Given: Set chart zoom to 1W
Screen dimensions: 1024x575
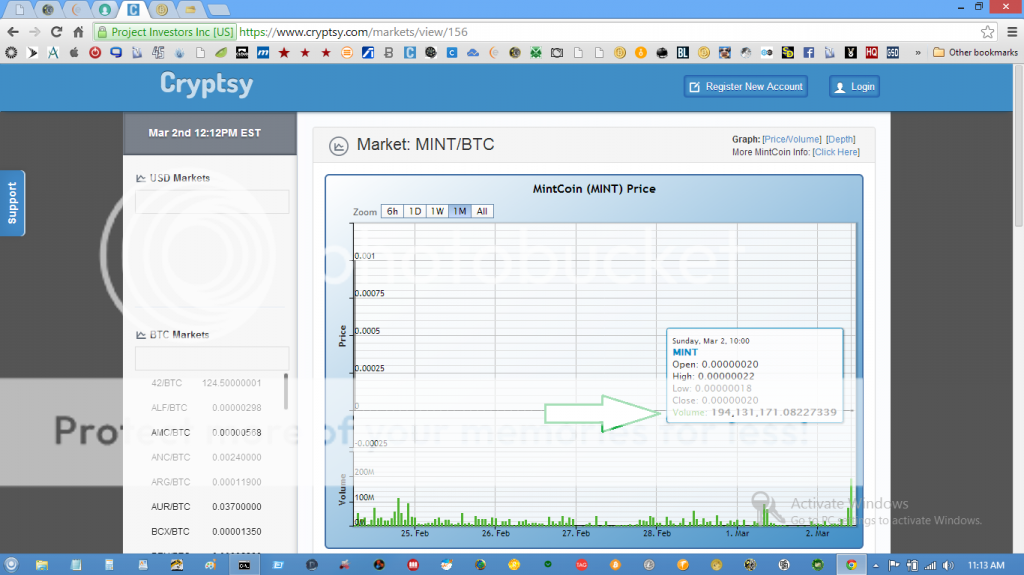Looking at the screenshot, I should point(437,211).
